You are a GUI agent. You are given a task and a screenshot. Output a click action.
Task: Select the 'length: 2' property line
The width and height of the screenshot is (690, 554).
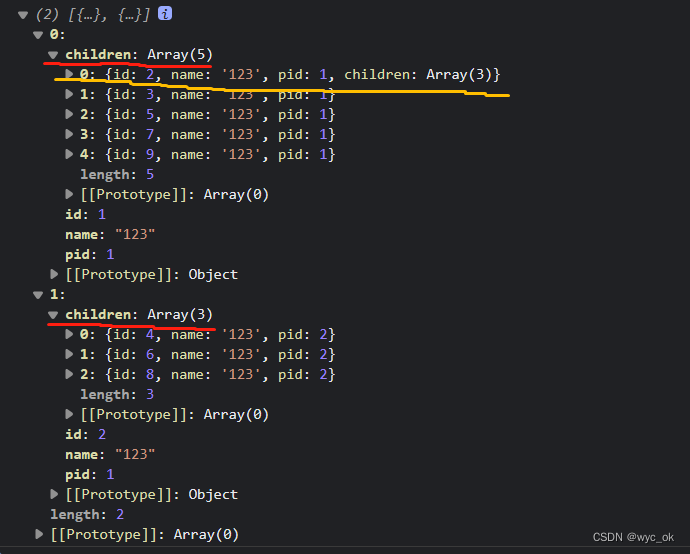pos(87,514)
